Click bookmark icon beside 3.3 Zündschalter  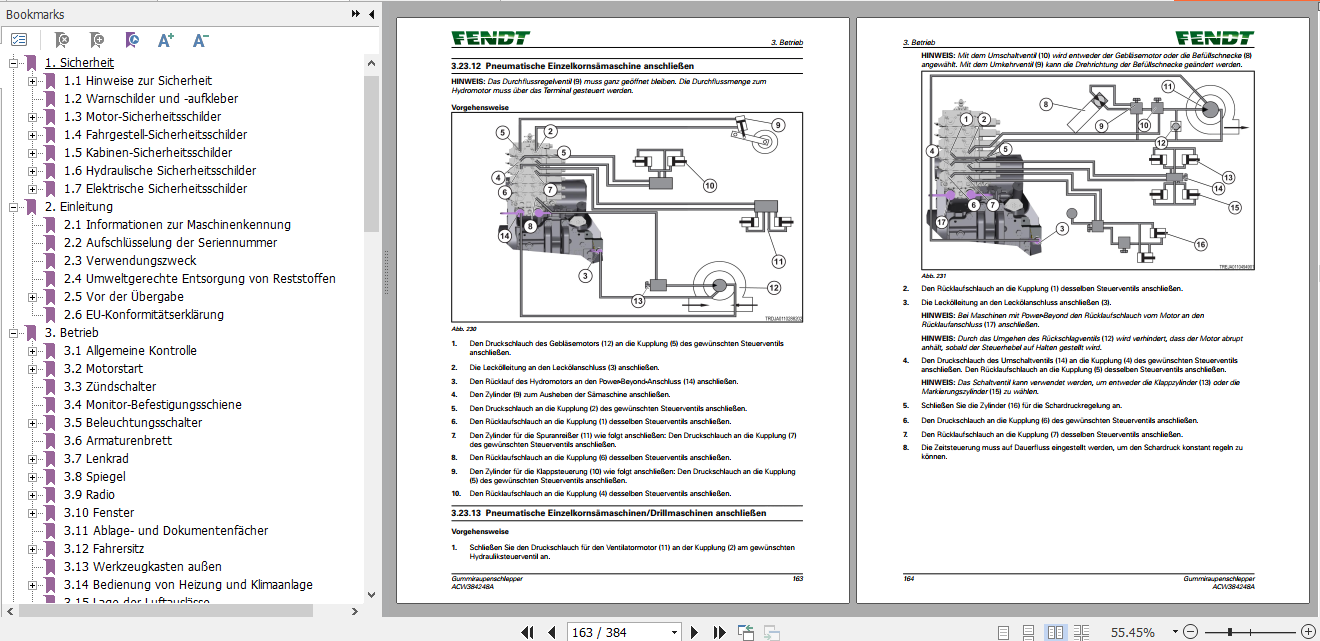point(49,387)
